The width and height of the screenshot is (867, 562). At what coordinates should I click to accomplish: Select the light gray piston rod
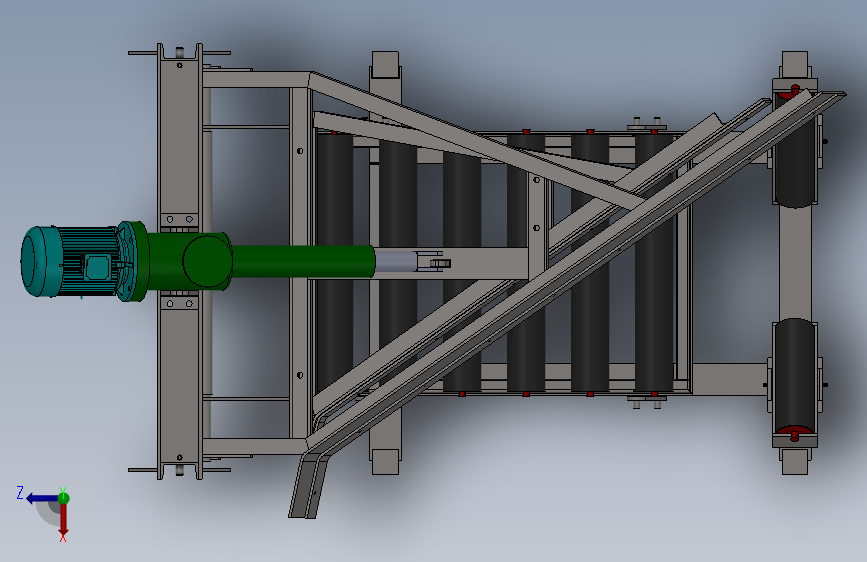pos(395,261)
